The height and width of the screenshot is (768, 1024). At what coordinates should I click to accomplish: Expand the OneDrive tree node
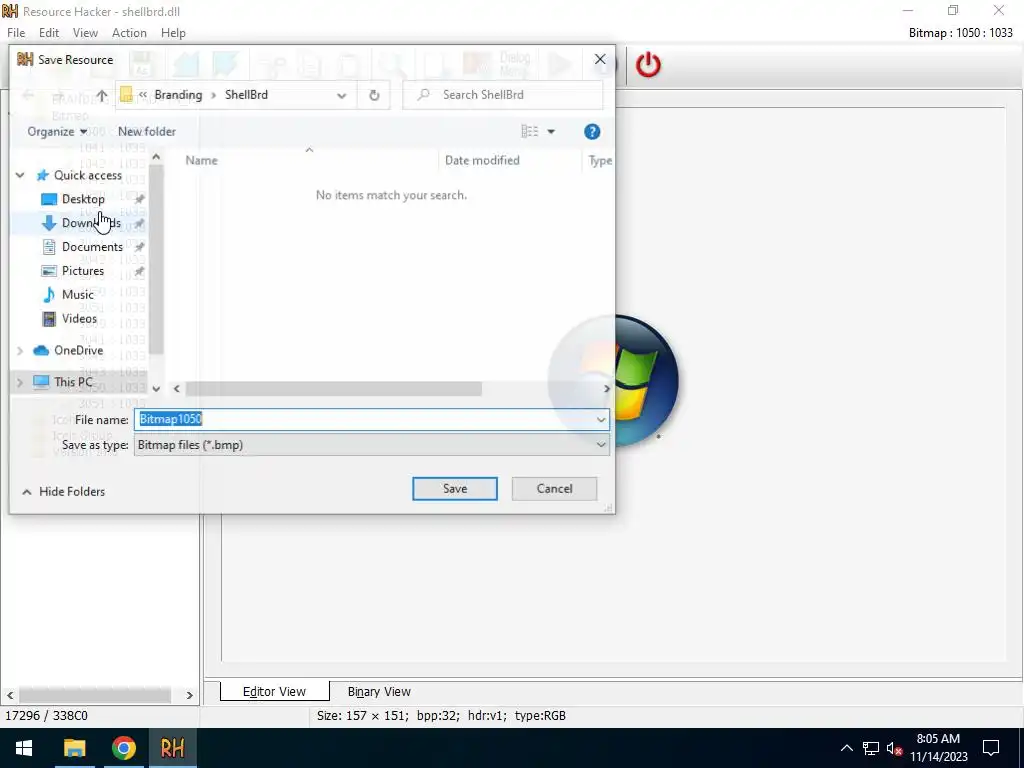20,351
